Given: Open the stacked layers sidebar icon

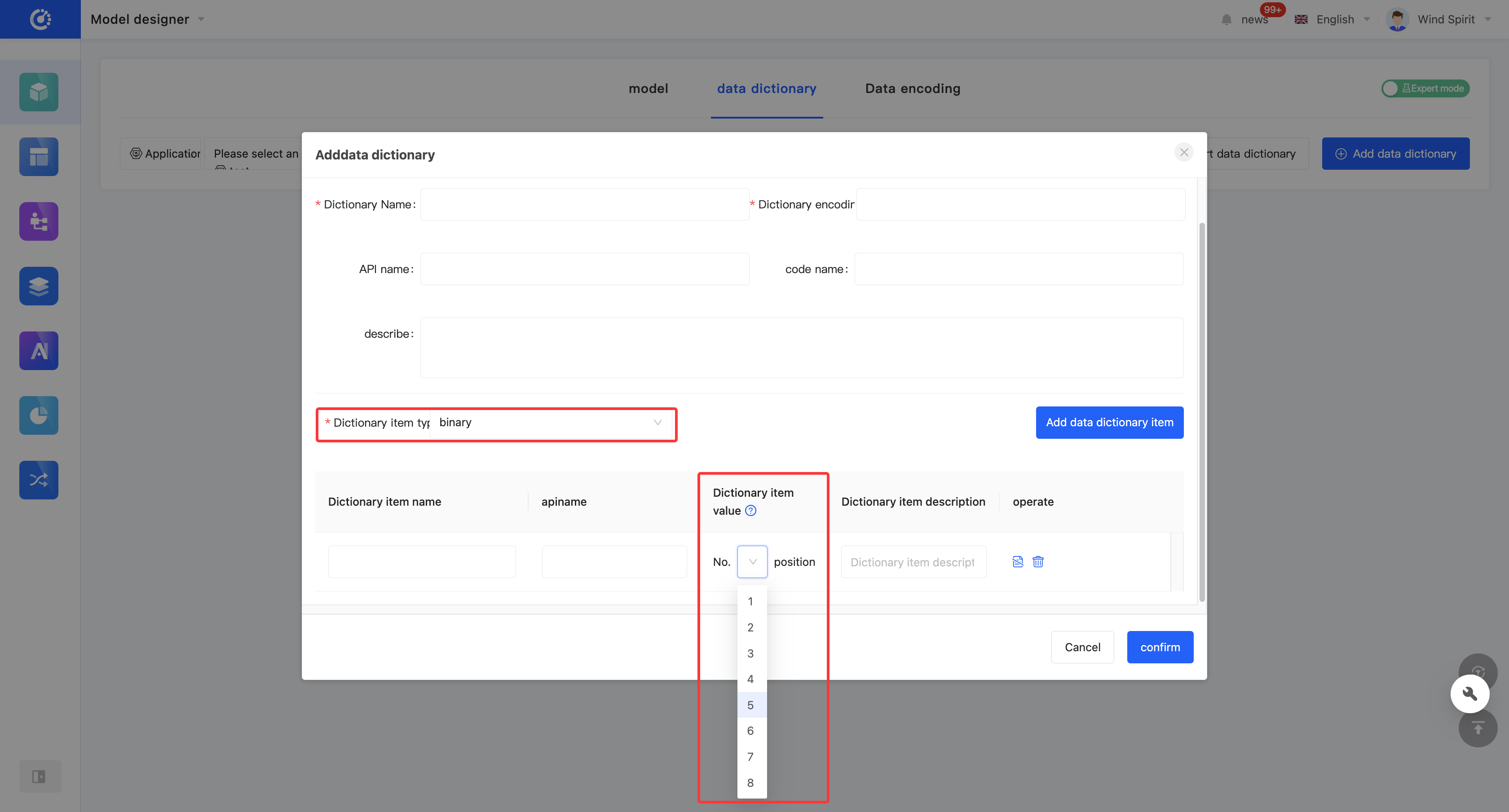Looking at the screenshot, I should point(39,286).
